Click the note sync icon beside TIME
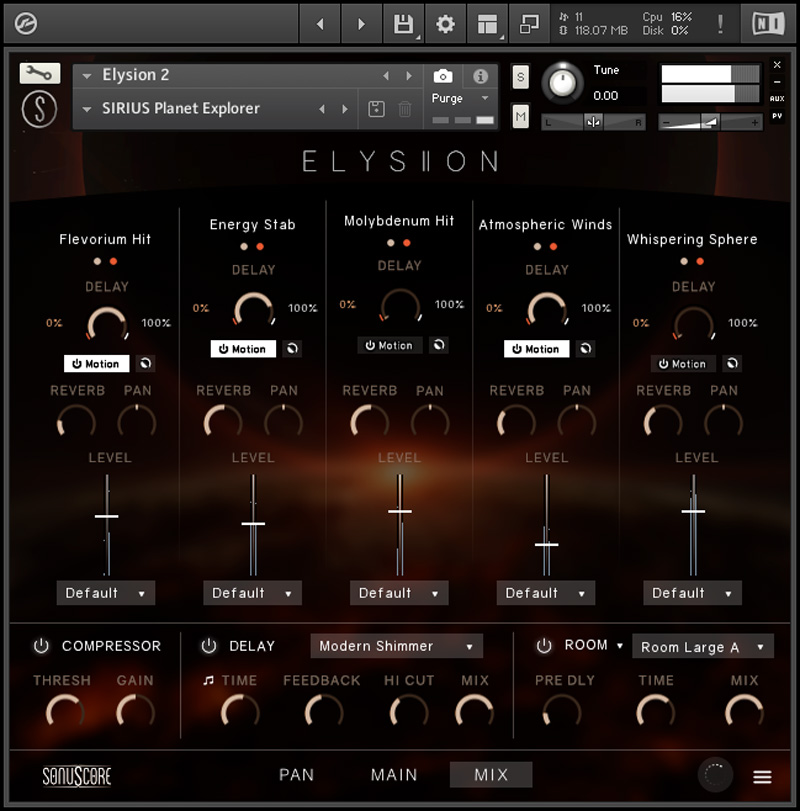800x811 pixels. 208,680
